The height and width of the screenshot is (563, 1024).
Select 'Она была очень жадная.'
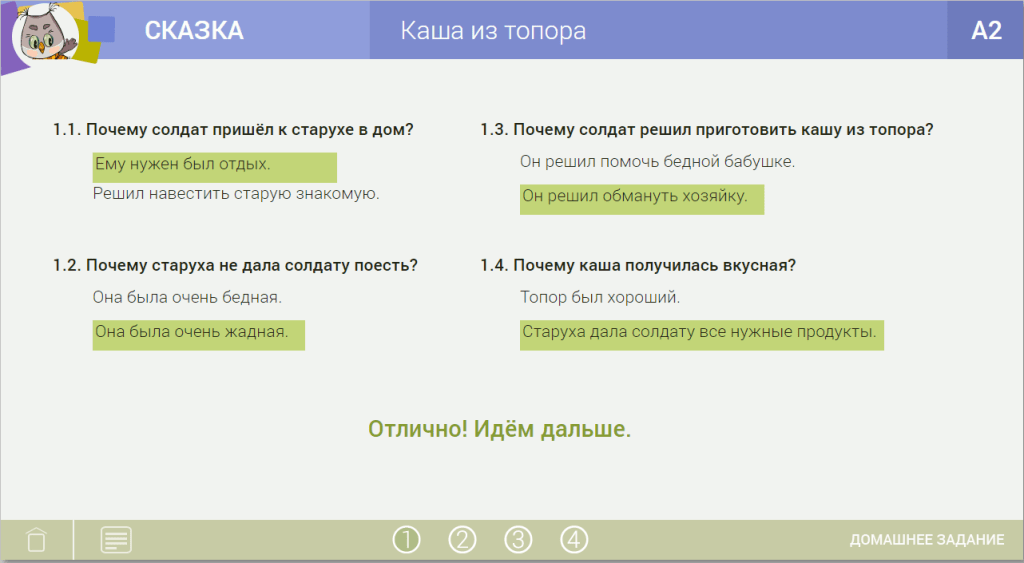(190, 332)
